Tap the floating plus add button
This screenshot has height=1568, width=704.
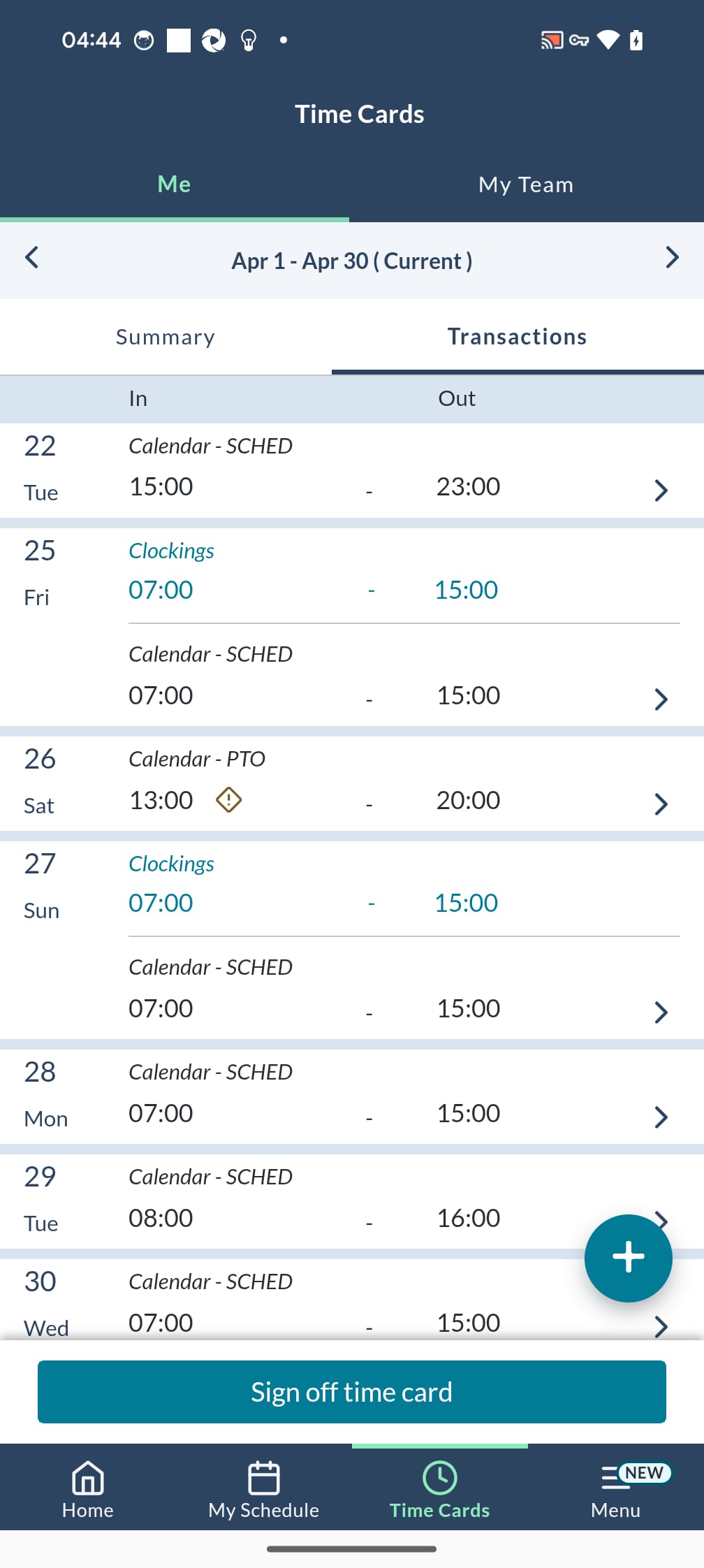(628, 1258)
